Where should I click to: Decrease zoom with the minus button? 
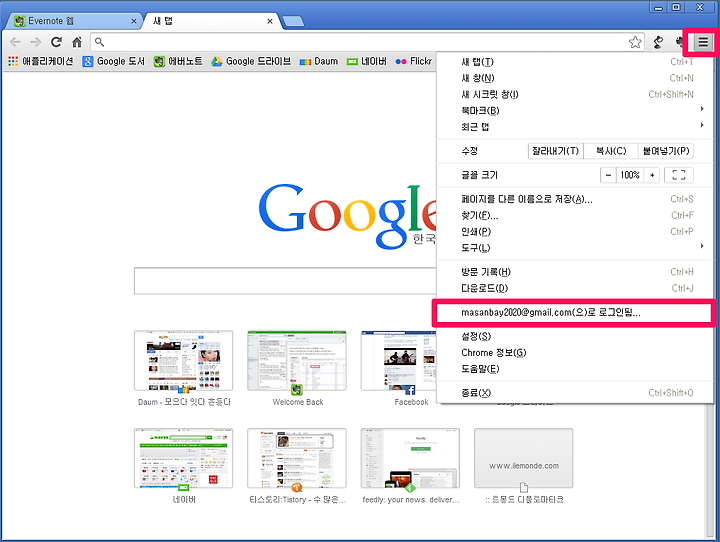pos(608,175)
